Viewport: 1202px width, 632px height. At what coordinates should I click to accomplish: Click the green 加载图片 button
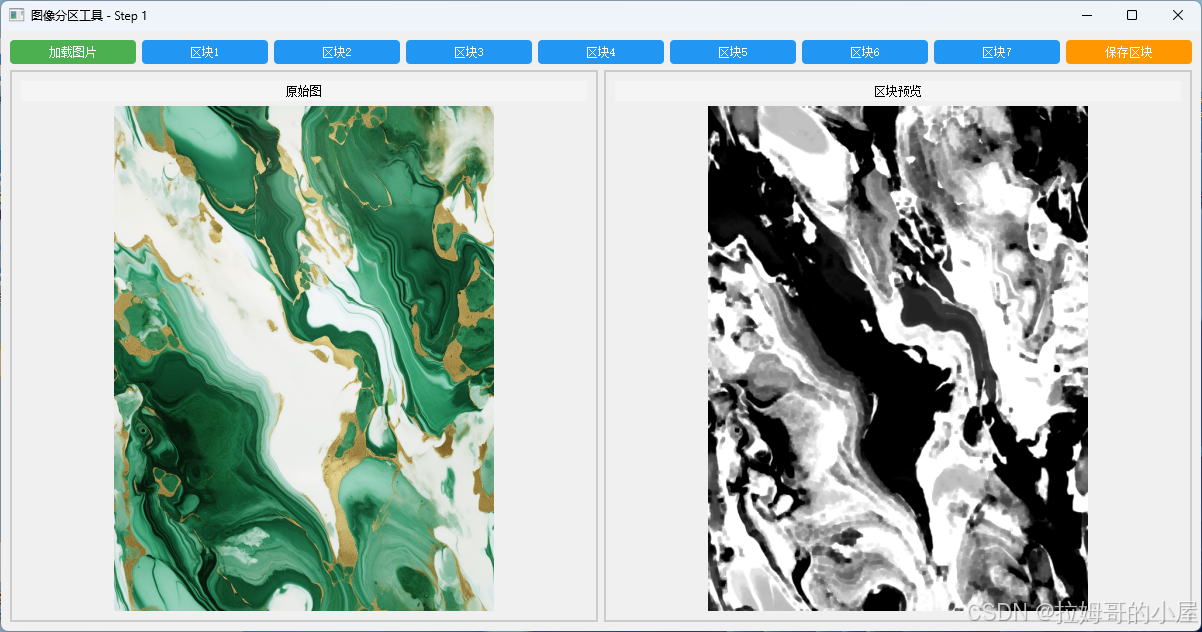pos(73,52)
